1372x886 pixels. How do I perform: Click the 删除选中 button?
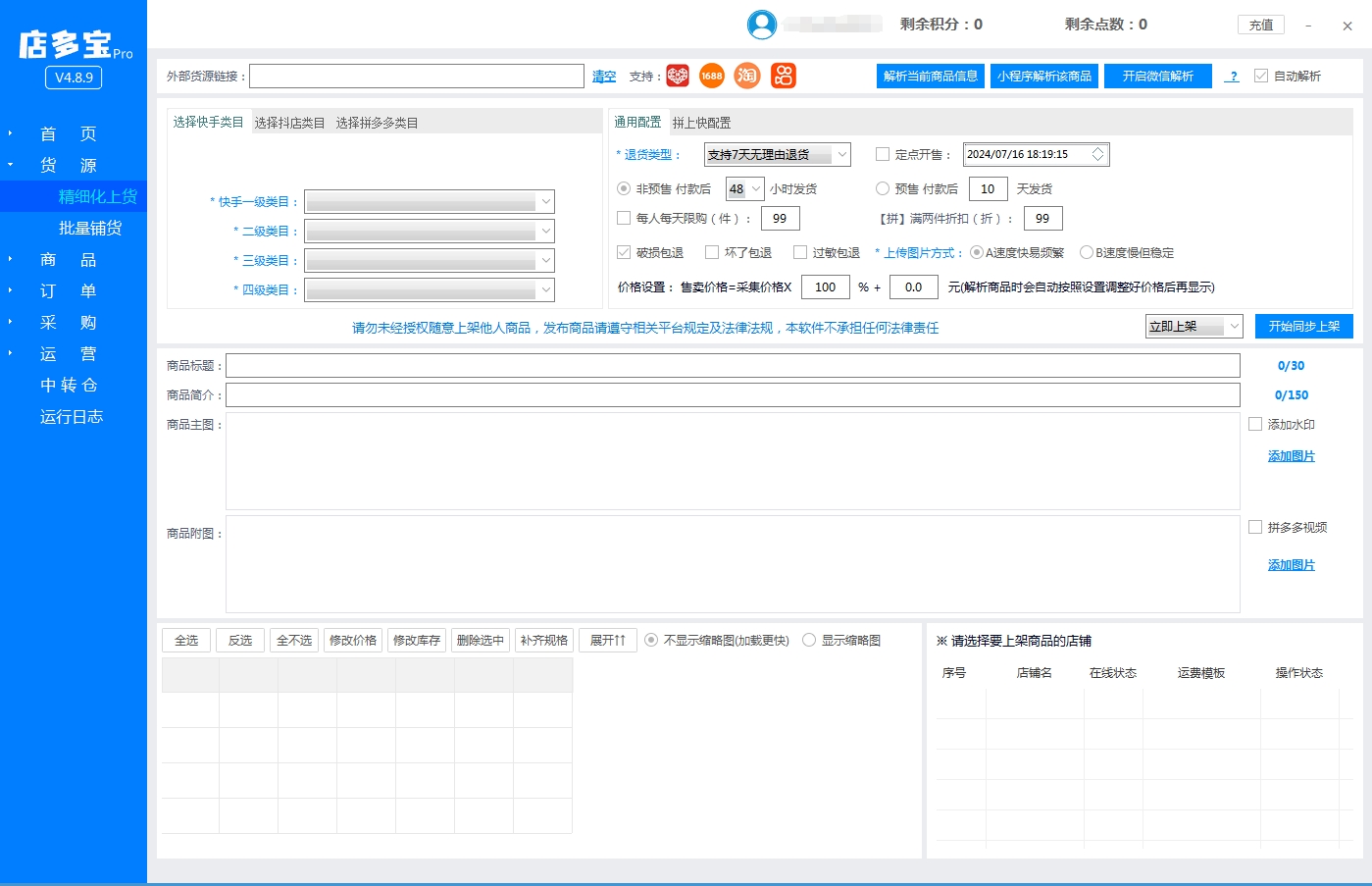coord(481,640)
